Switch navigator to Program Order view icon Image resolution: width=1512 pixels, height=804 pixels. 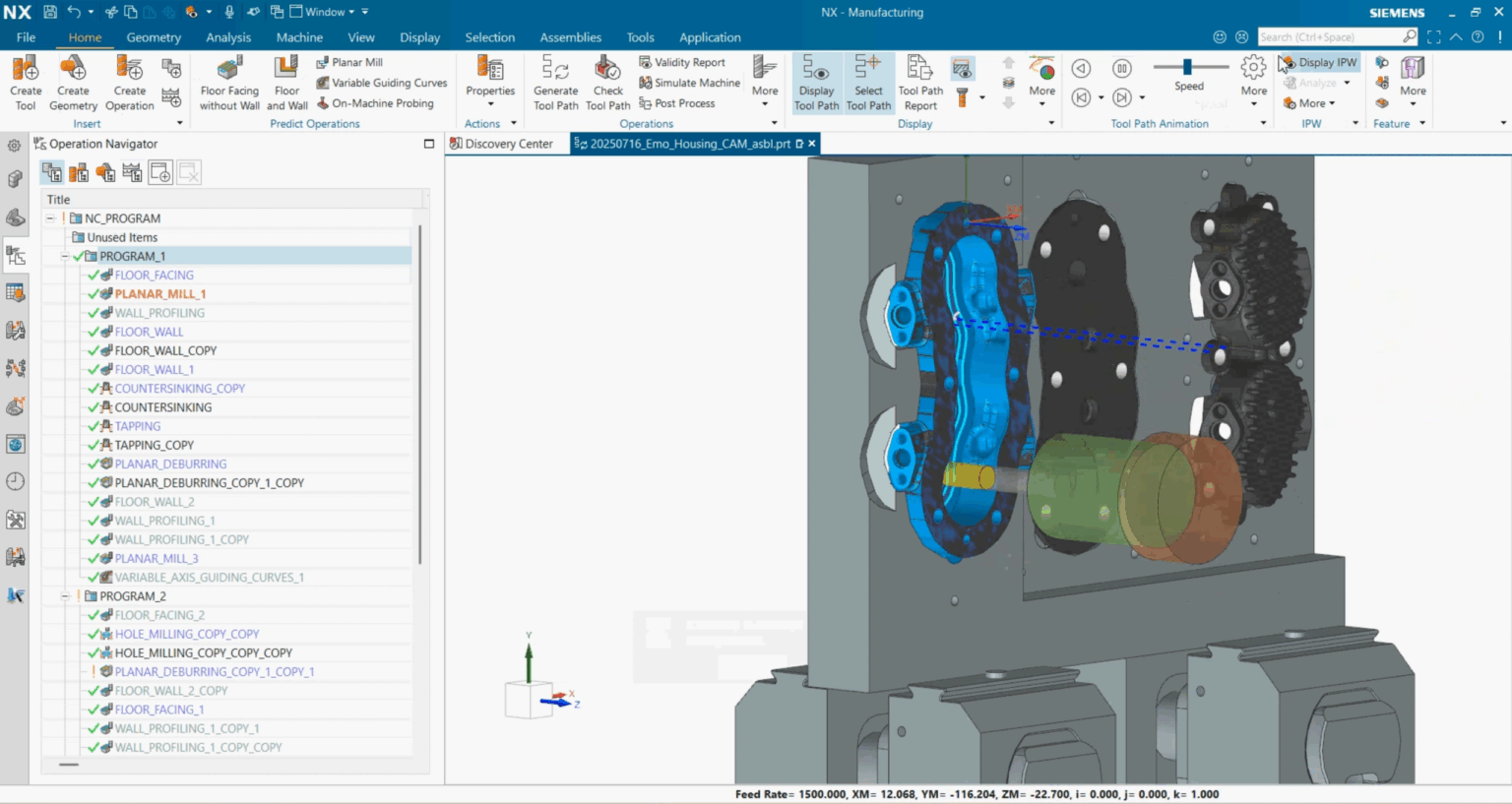pyautogui.click(x=52, y=173)
